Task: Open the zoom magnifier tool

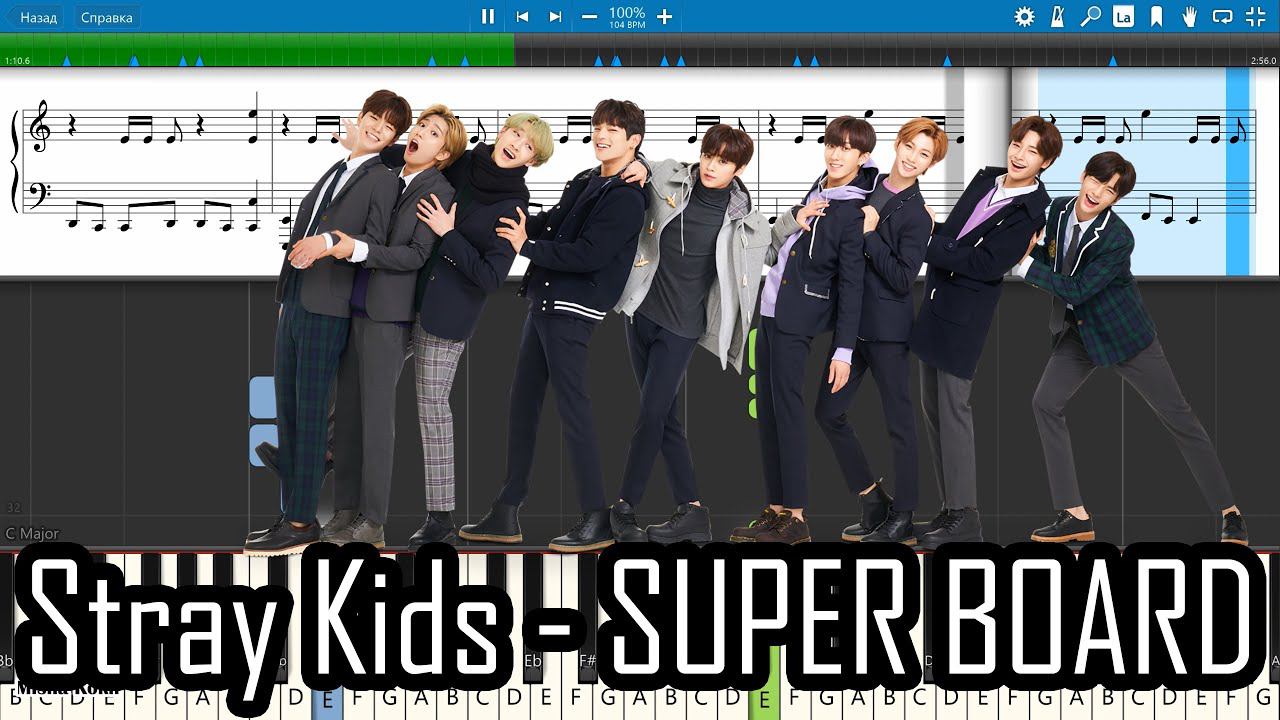Action: pos(1091,16)
